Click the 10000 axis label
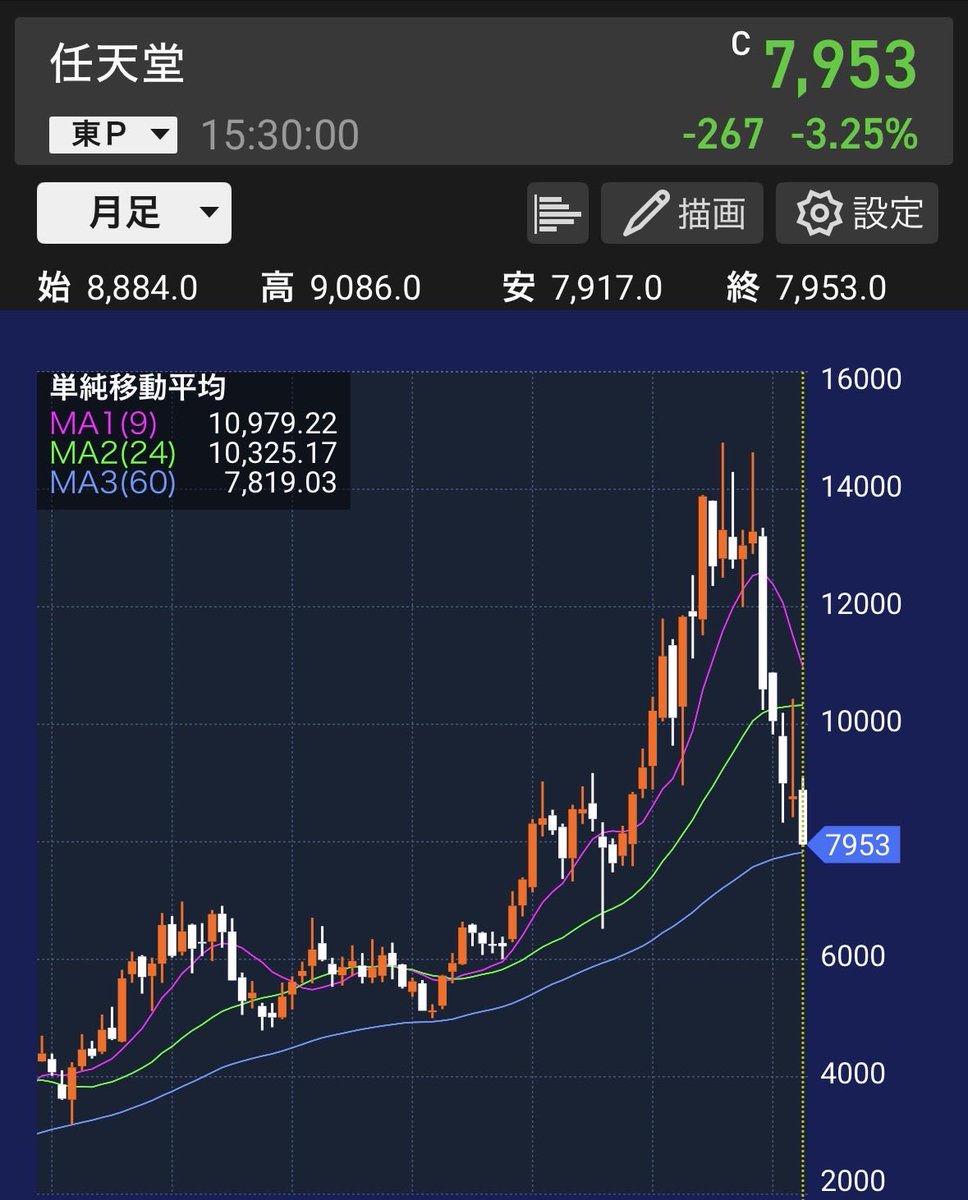Screen dimensions: 968x1200 pyautogui.click(x=861, y=721)
